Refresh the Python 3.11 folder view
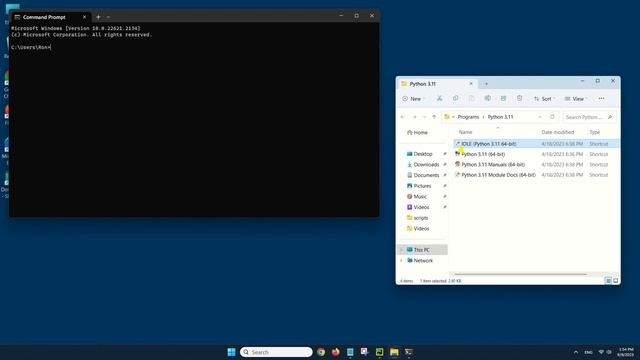Viewport: 640px width, 360px height. point(552,117)
